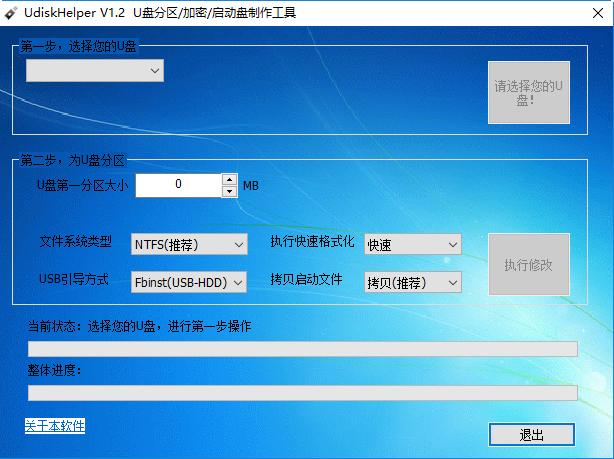Expand the 文件系统类型 NTFS(推荐) dropdown
Screen dimensions: 614x459
(x=189, y=245)
